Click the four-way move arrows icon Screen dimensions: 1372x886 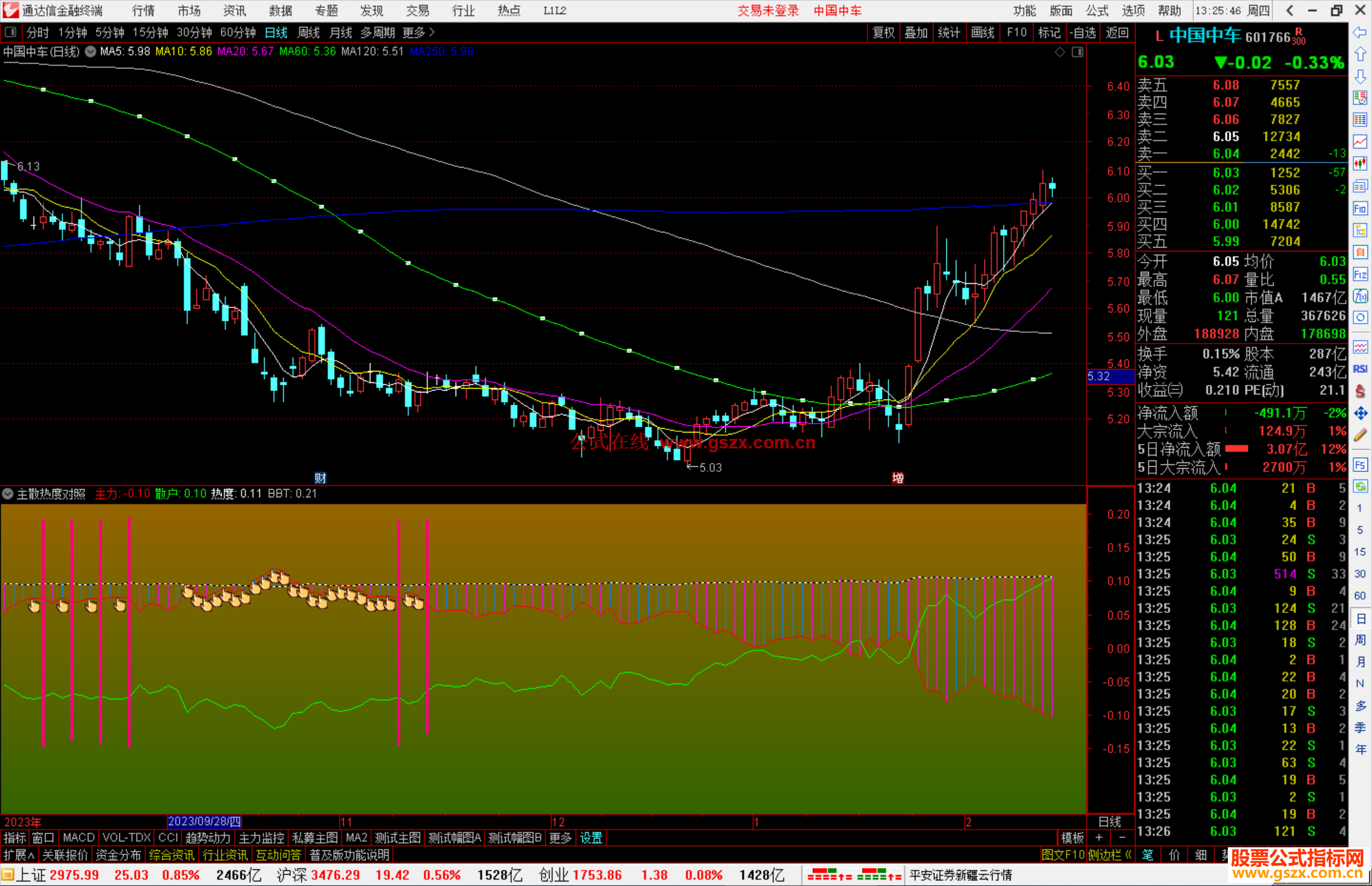[1360, 413]
